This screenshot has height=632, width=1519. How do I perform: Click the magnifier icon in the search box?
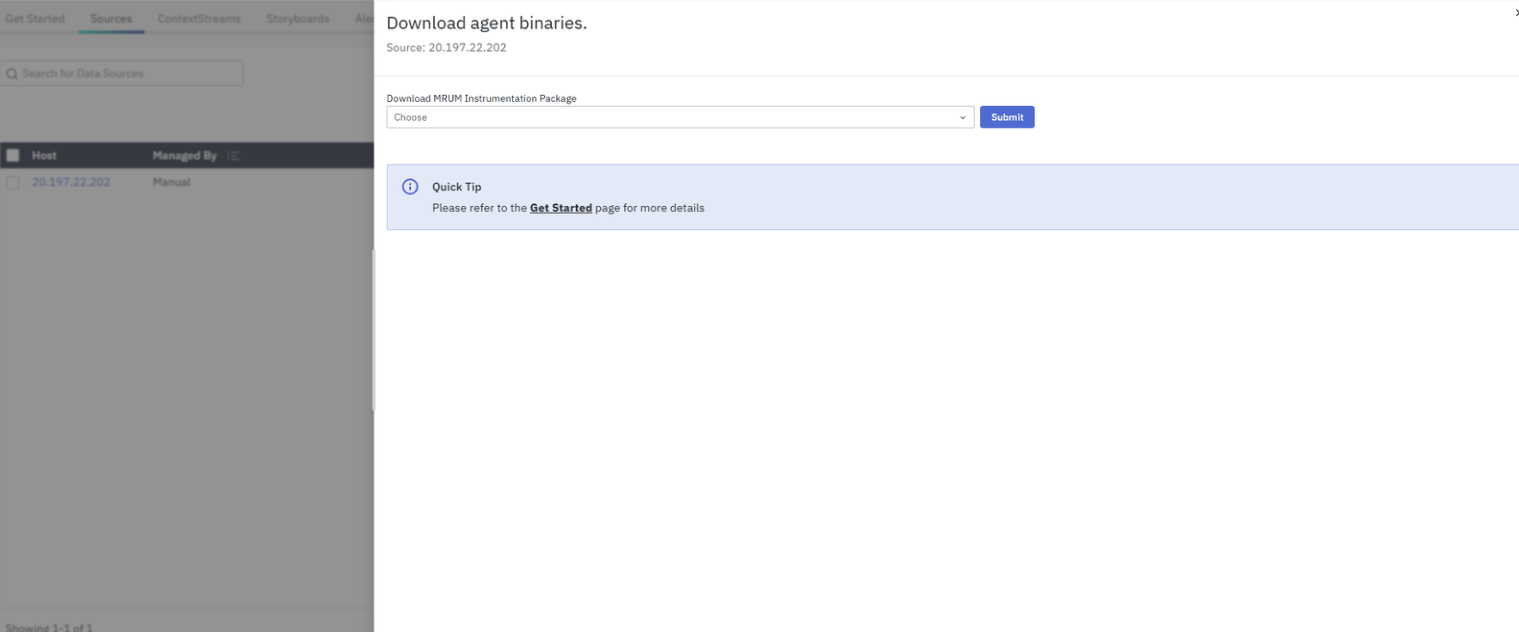click(12, 74)
